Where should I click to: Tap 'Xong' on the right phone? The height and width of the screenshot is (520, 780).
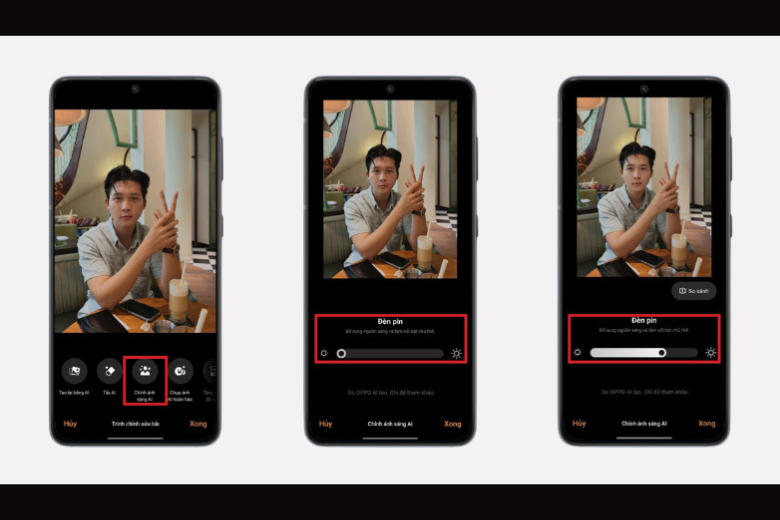tap(706, 423)
